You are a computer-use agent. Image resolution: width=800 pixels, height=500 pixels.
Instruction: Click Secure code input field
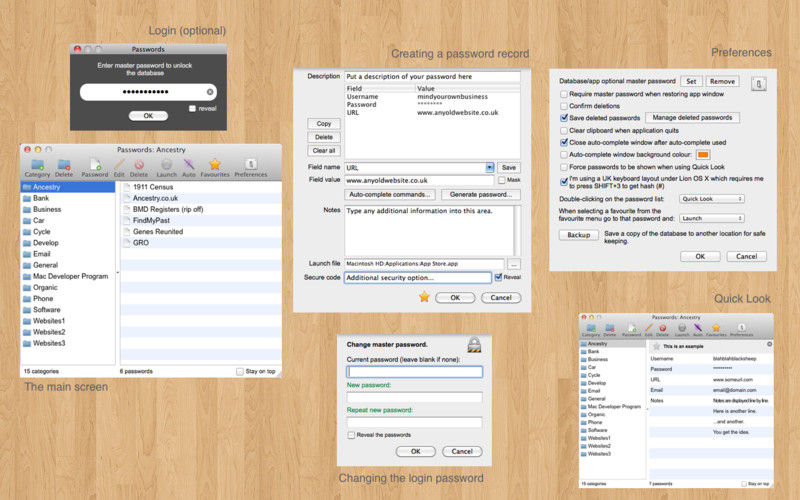coord(417,278)
